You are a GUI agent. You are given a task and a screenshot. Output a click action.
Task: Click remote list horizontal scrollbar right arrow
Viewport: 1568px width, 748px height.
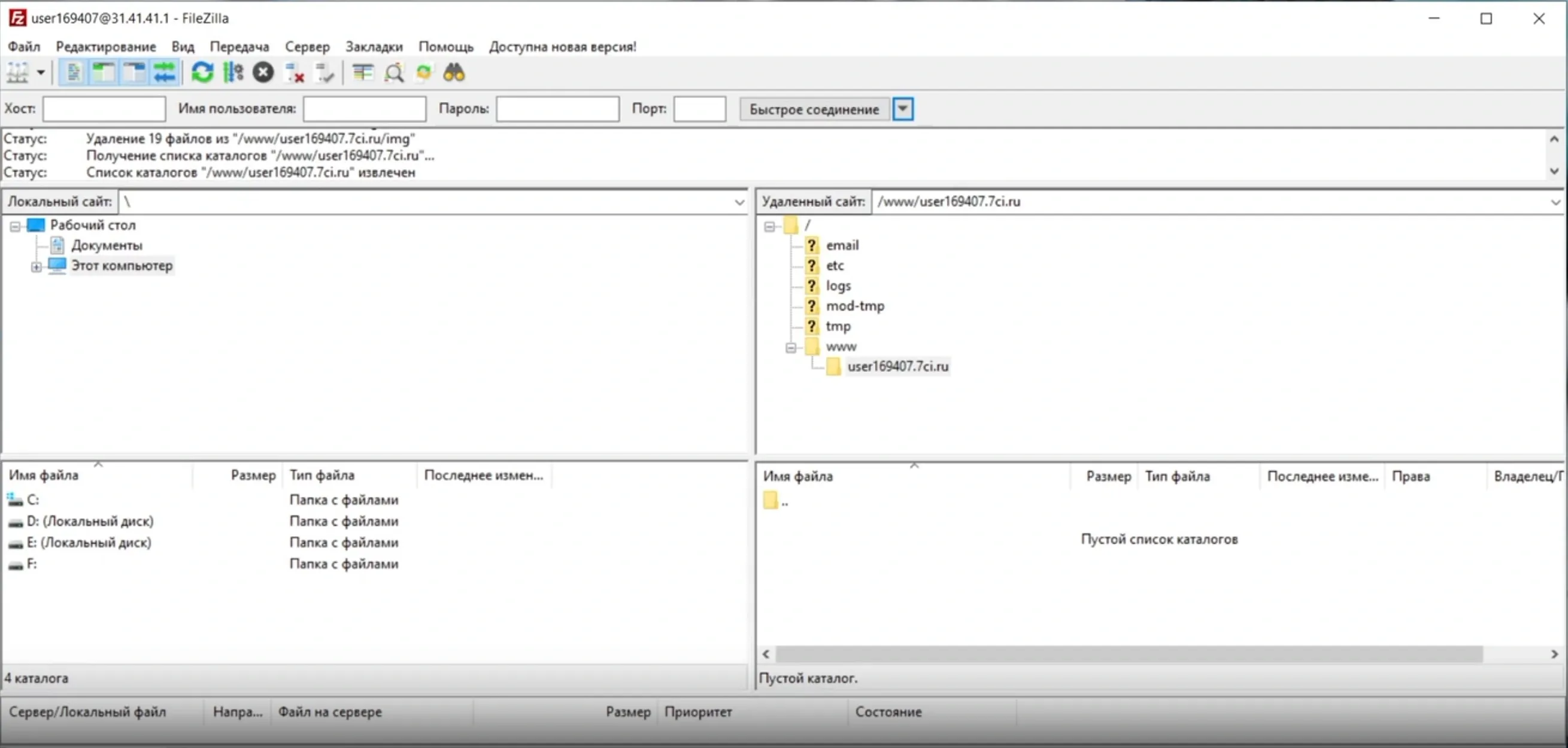(x=1554, y=654)
